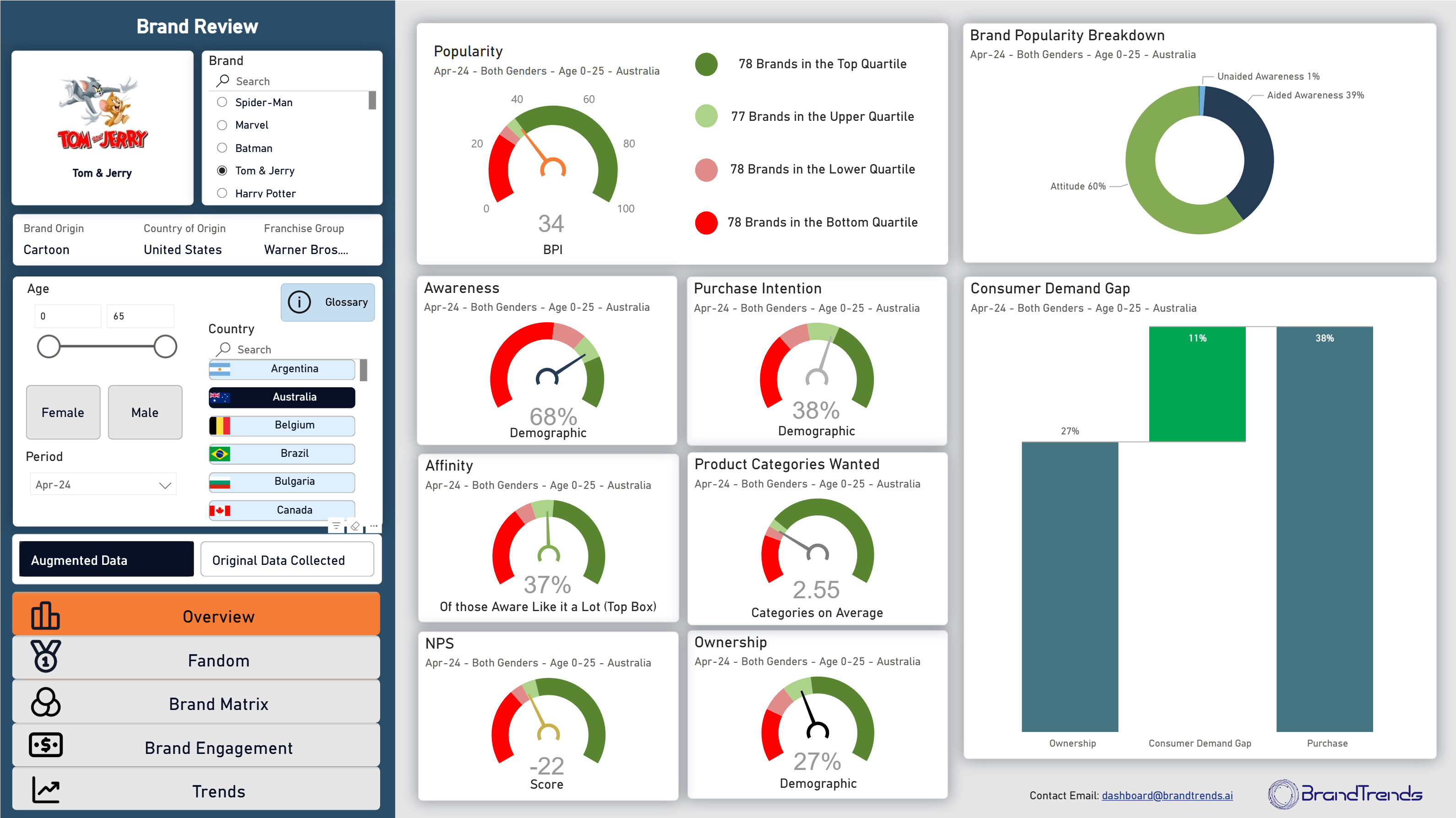Click the filter icon below country list
This screenshot has width=1456, height=818.
click(336, 526)
